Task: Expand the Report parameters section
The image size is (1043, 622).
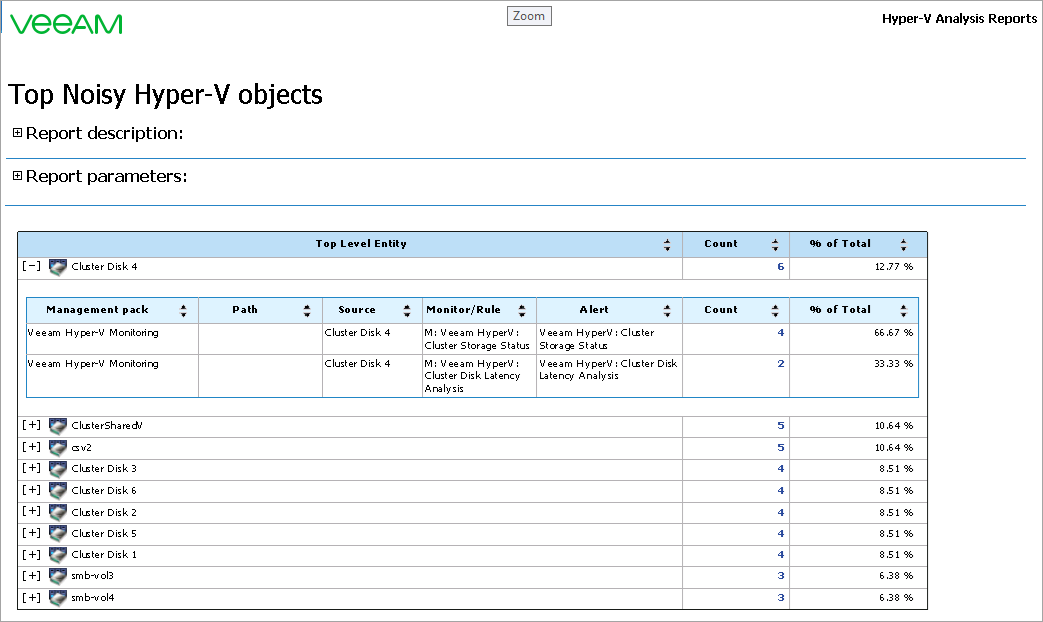Action: [x=17, y=176]
